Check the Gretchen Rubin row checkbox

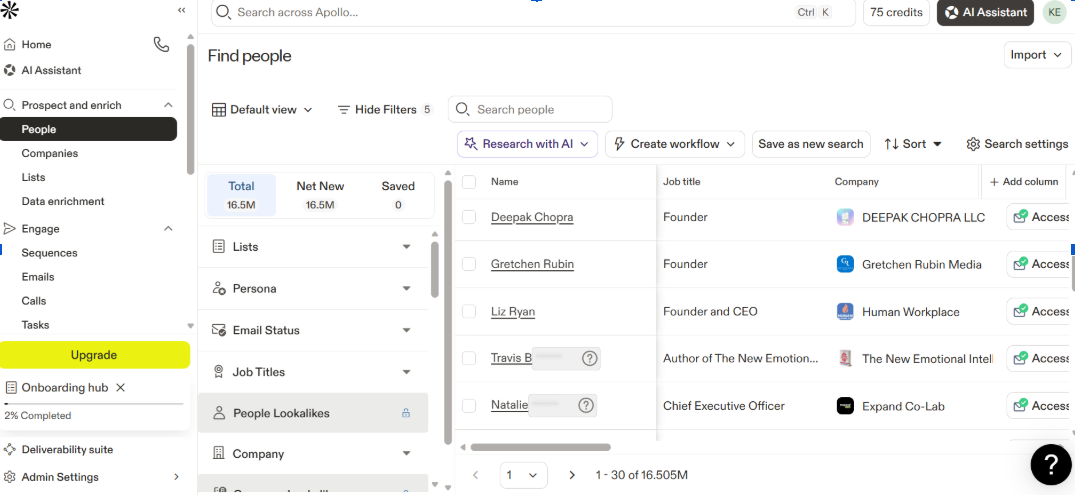pos(469,264)
